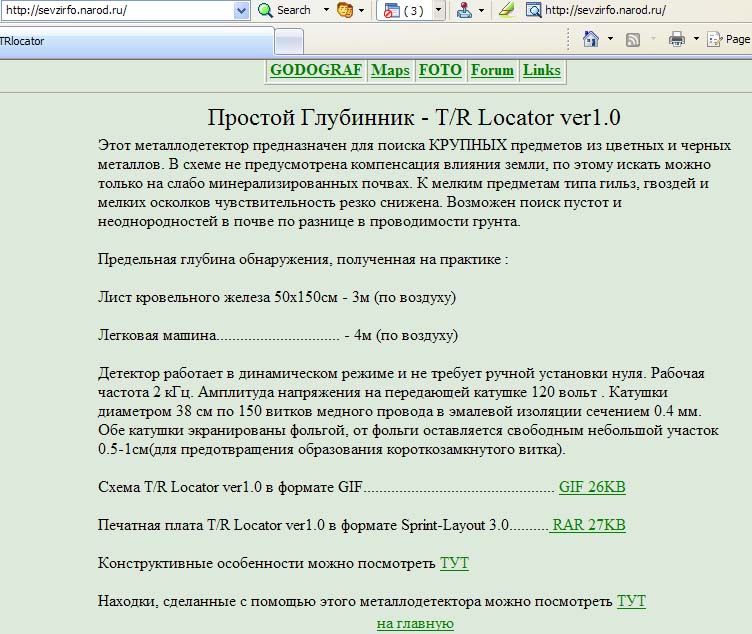Screen dimensions: 752x634
Task: Click the RSS feeds icon
Action: pos(633,39)
